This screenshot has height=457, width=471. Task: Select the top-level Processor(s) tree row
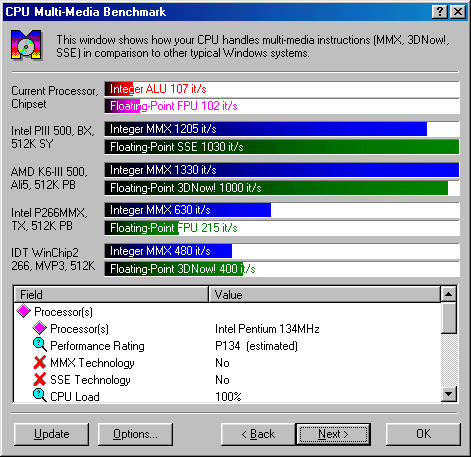(x=63, y=312)
